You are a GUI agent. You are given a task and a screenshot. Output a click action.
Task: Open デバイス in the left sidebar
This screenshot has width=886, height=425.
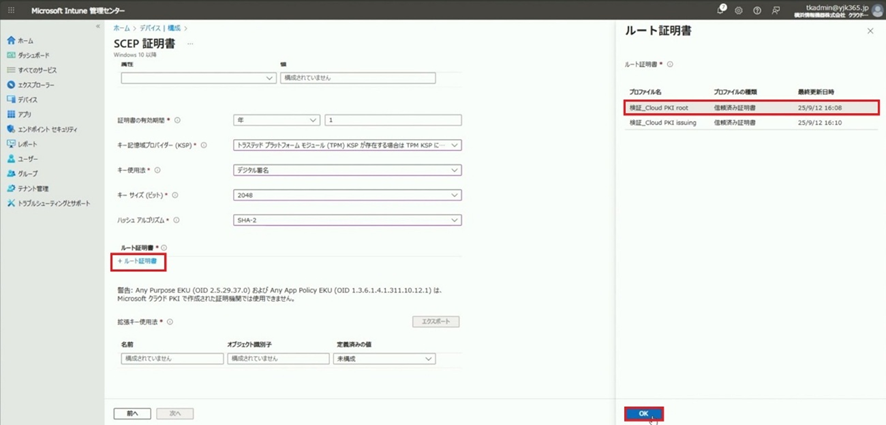tap(27, 100)
